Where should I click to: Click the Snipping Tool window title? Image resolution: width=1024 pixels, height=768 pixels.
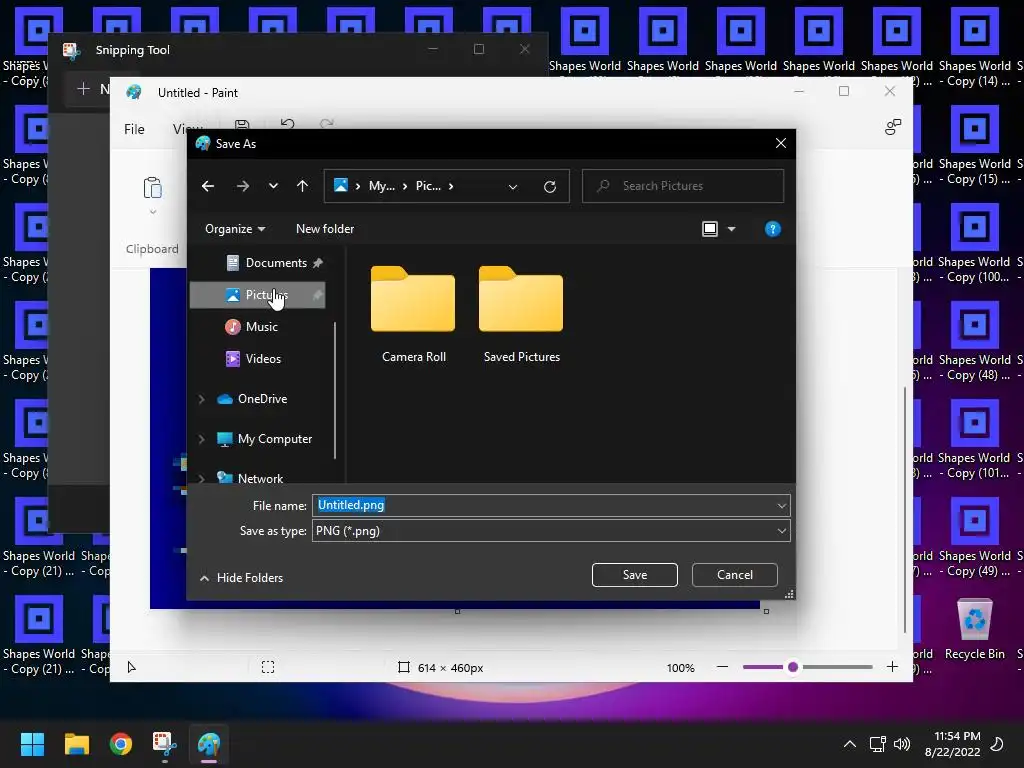click(133, 50)
